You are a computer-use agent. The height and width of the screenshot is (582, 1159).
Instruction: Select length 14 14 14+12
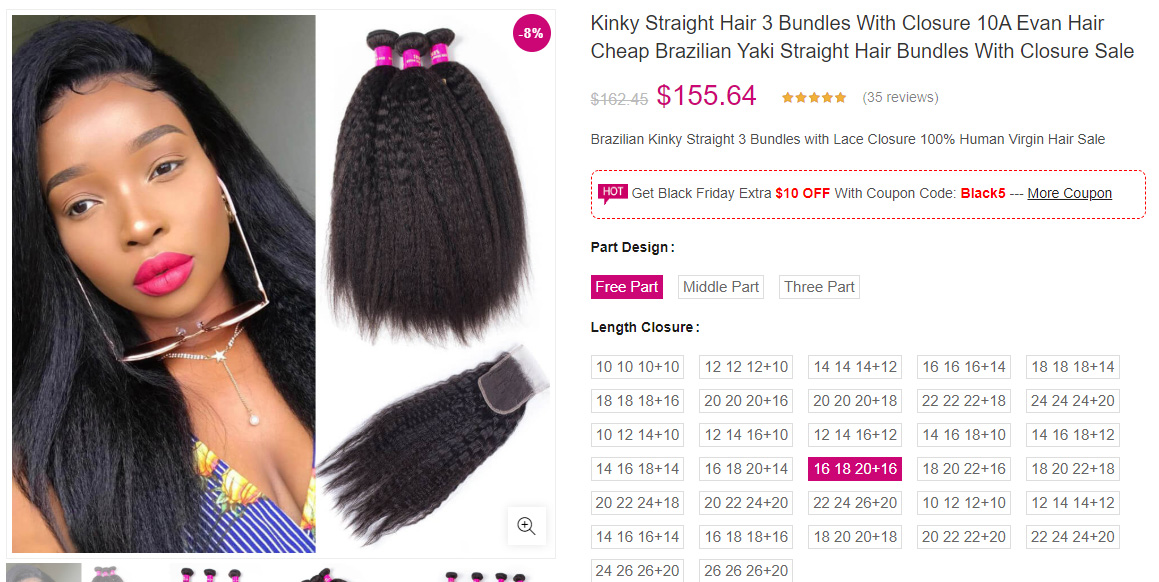tap(855, 367)
